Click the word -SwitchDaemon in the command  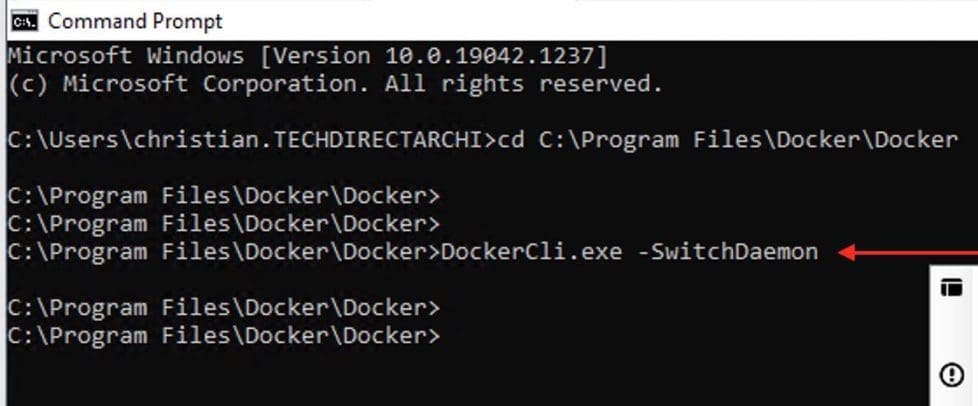coord(727,252)
